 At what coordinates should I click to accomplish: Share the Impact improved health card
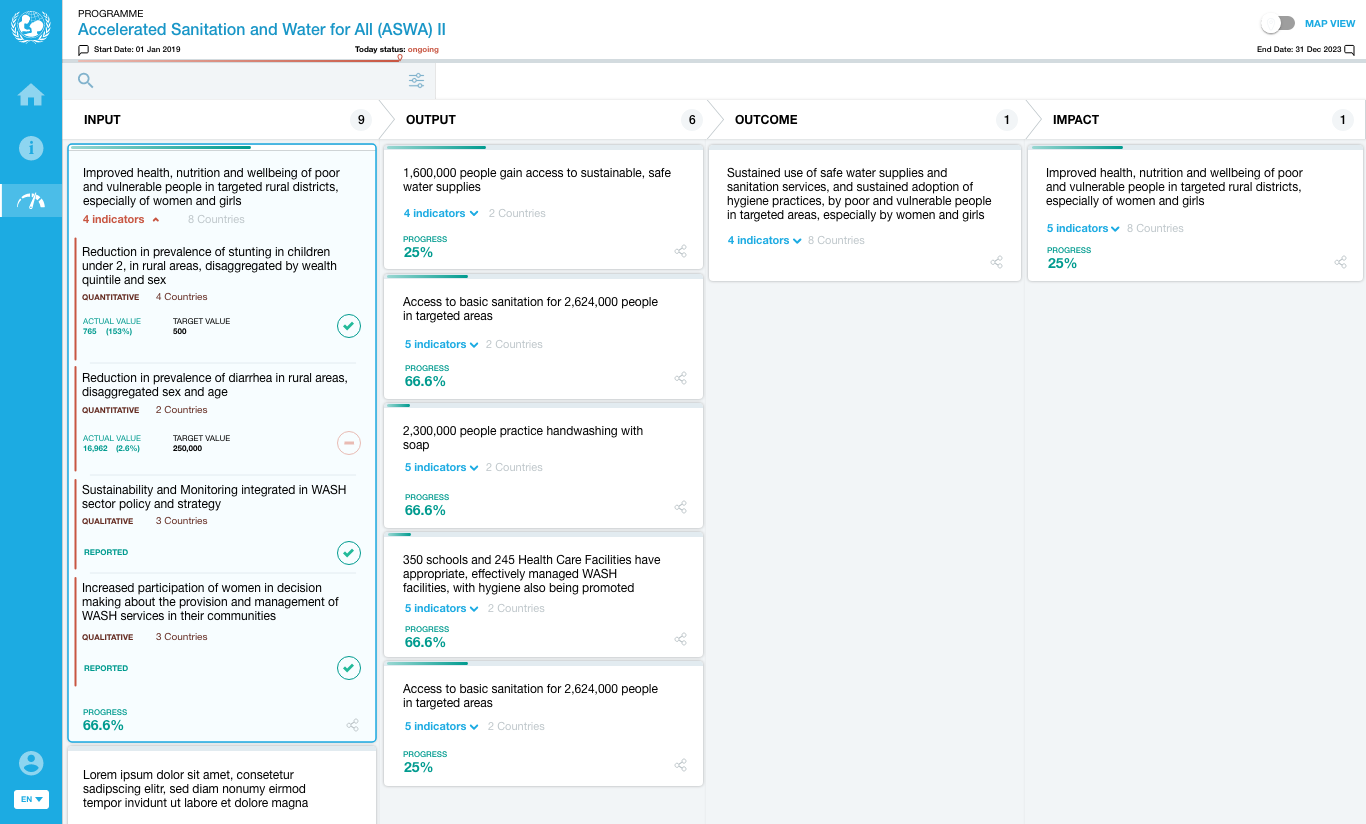[1341, 262]
